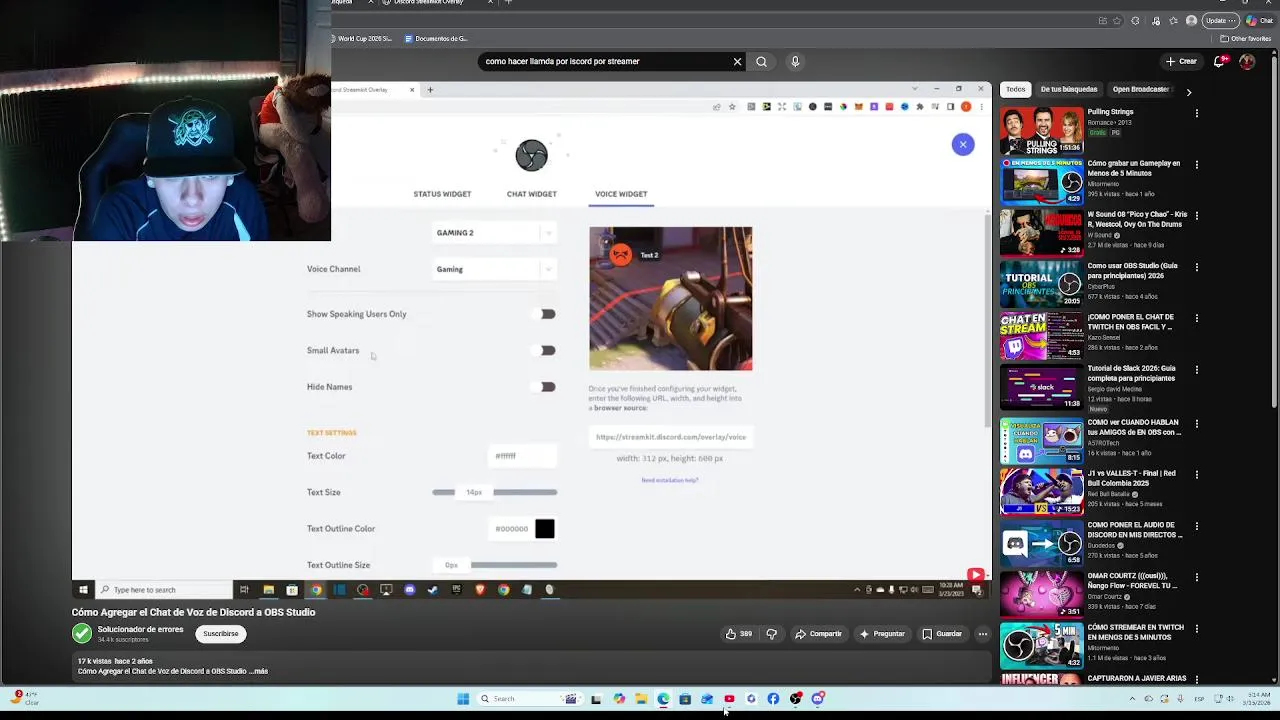
Task: Switch to the CHAT WIDGET tab
Action: [531, 194]
